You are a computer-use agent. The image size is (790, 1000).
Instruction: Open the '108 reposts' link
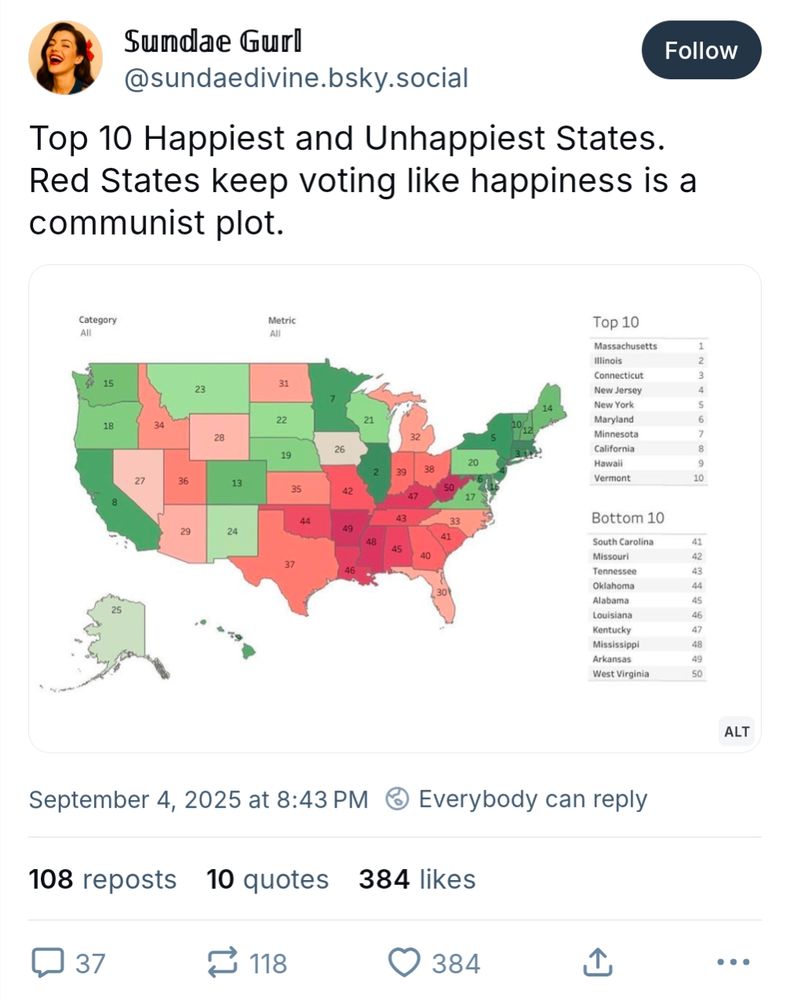pos(103,880)
